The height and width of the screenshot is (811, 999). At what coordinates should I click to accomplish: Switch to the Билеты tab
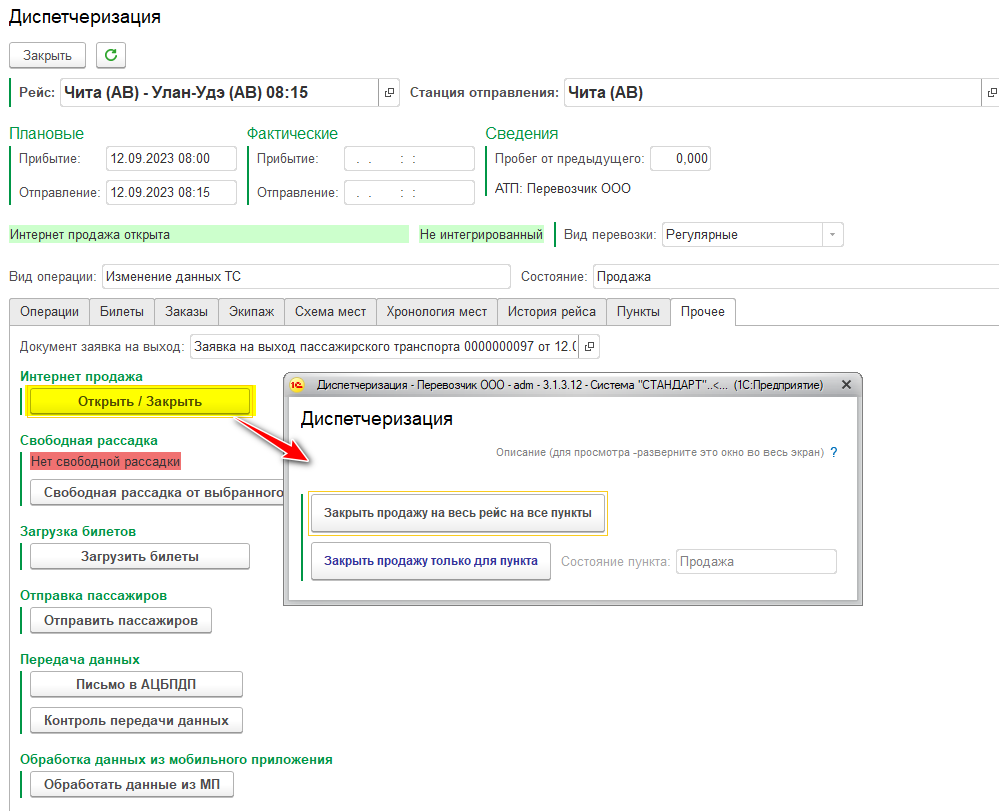(122, 312)
